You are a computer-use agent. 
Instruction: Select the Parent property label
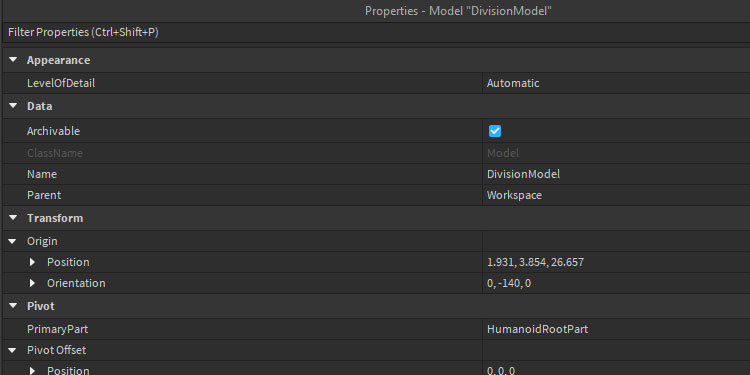tap(44, 195)
